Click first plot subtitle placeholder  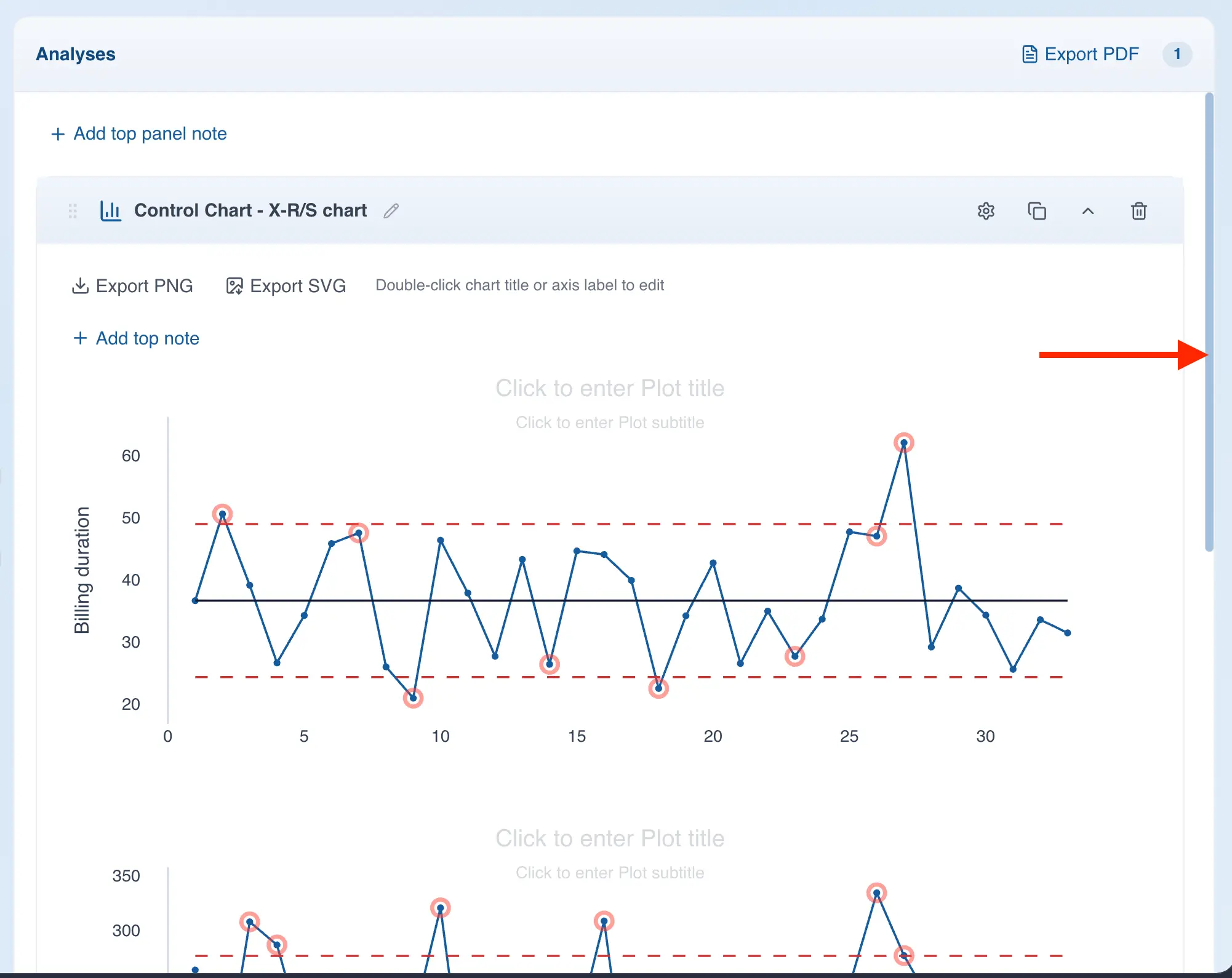click(609, 423)
